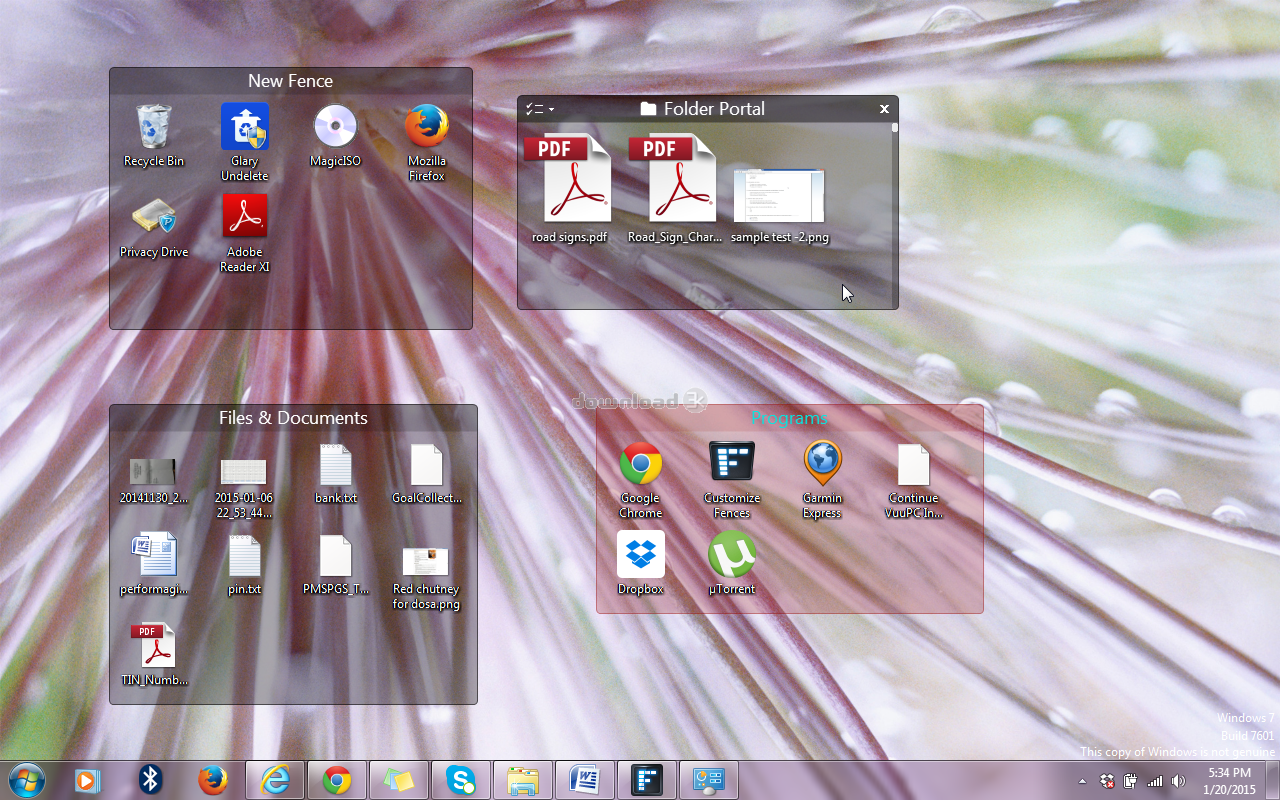Click the Mozilla Firefox shortcut in New Fence
This screenshot has width=1280, height=800.
click(x=427, y=141)
